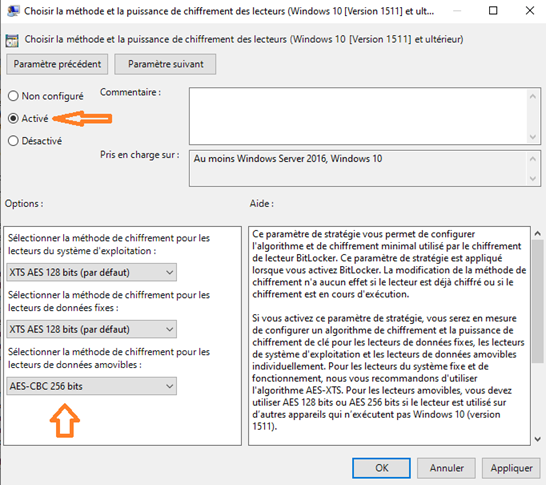
Task: Click the policy setting icon beside the header title
Action: click(x=12, y=40)
